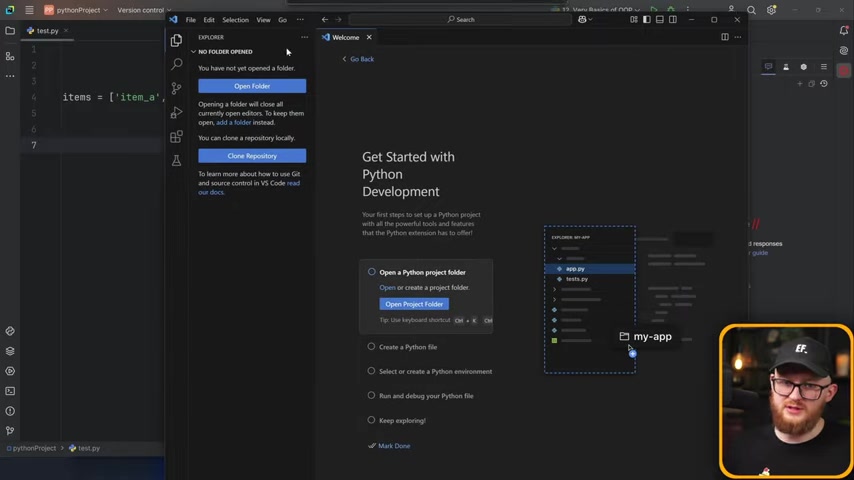This screenshot has width=854, height=480.
Task: Click the Open Project Folder button
Action: coord(414,304)
